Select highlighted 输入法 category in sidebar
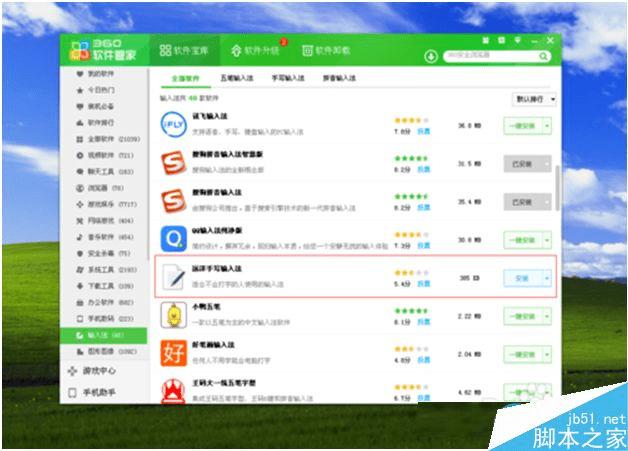 pos(103,336)
